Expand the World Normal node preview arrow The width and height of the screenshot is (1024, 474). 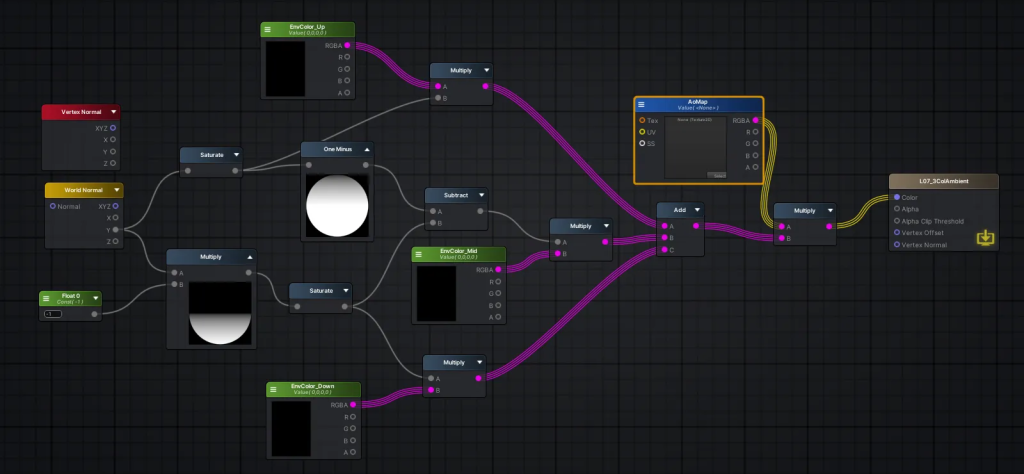pos(116,190)
